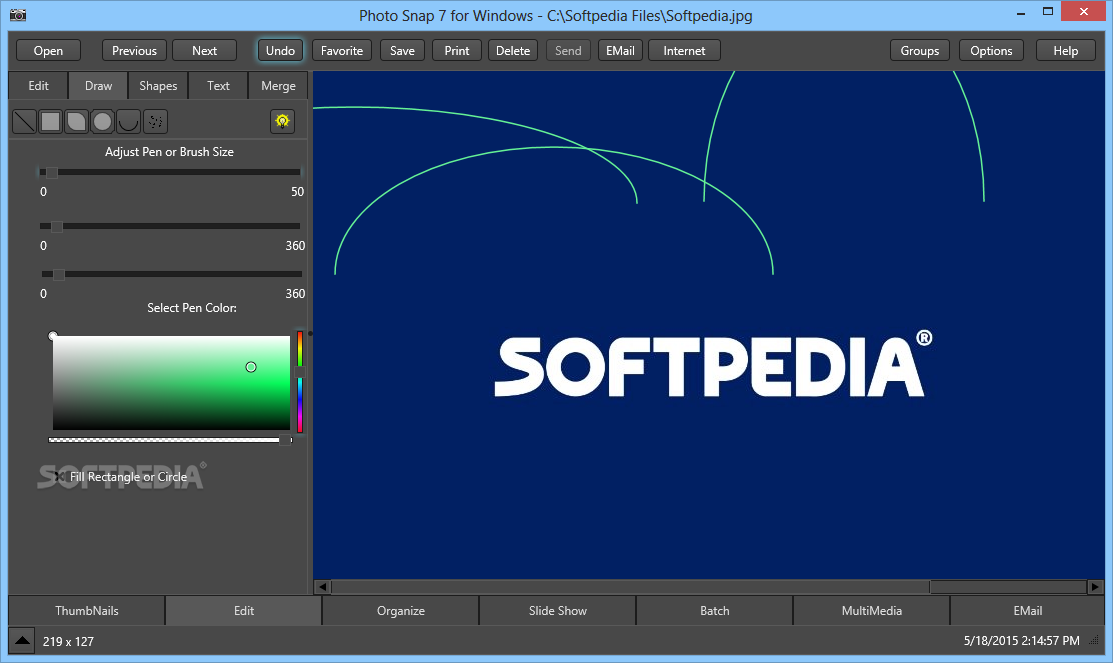Click the EMail toolbar button
The height and width of the screenshot is (663, 1113).
point(620,50)
